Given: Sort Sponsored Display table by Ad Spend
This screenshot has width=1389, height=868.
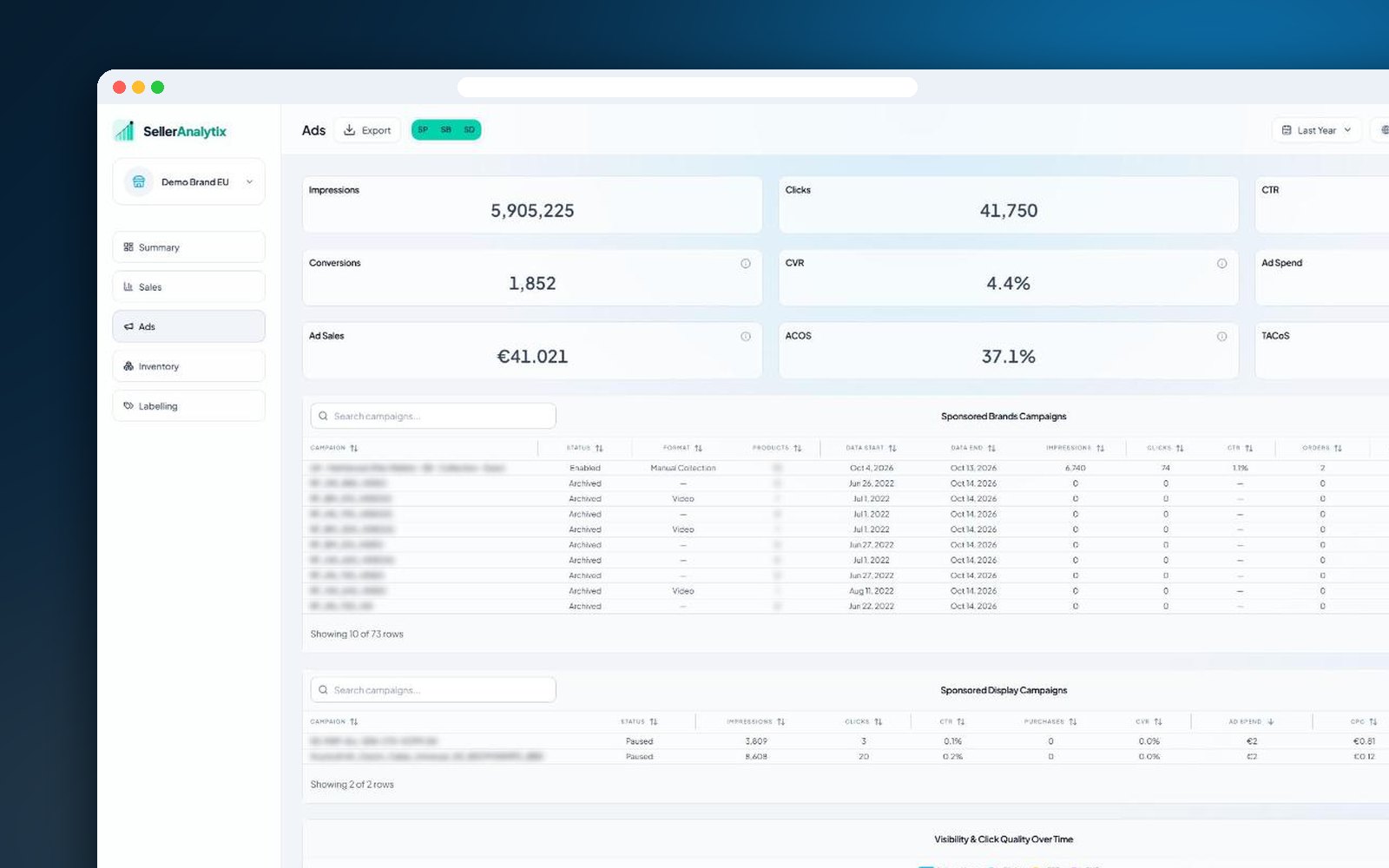Looking at the screenshot, I should (x=1251, y=721).
